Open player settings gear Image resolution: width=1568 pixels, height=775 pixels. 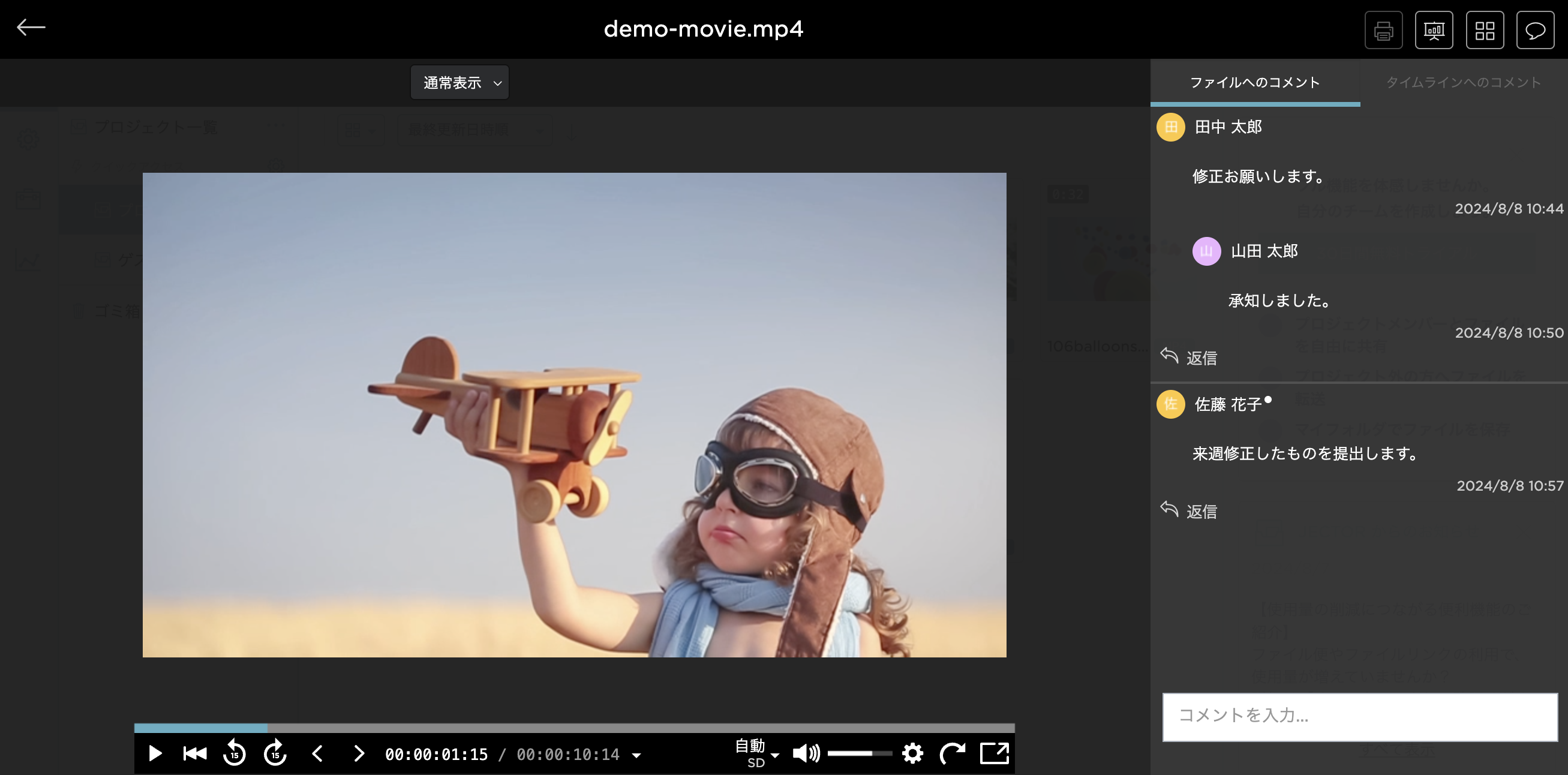(912, 753)
